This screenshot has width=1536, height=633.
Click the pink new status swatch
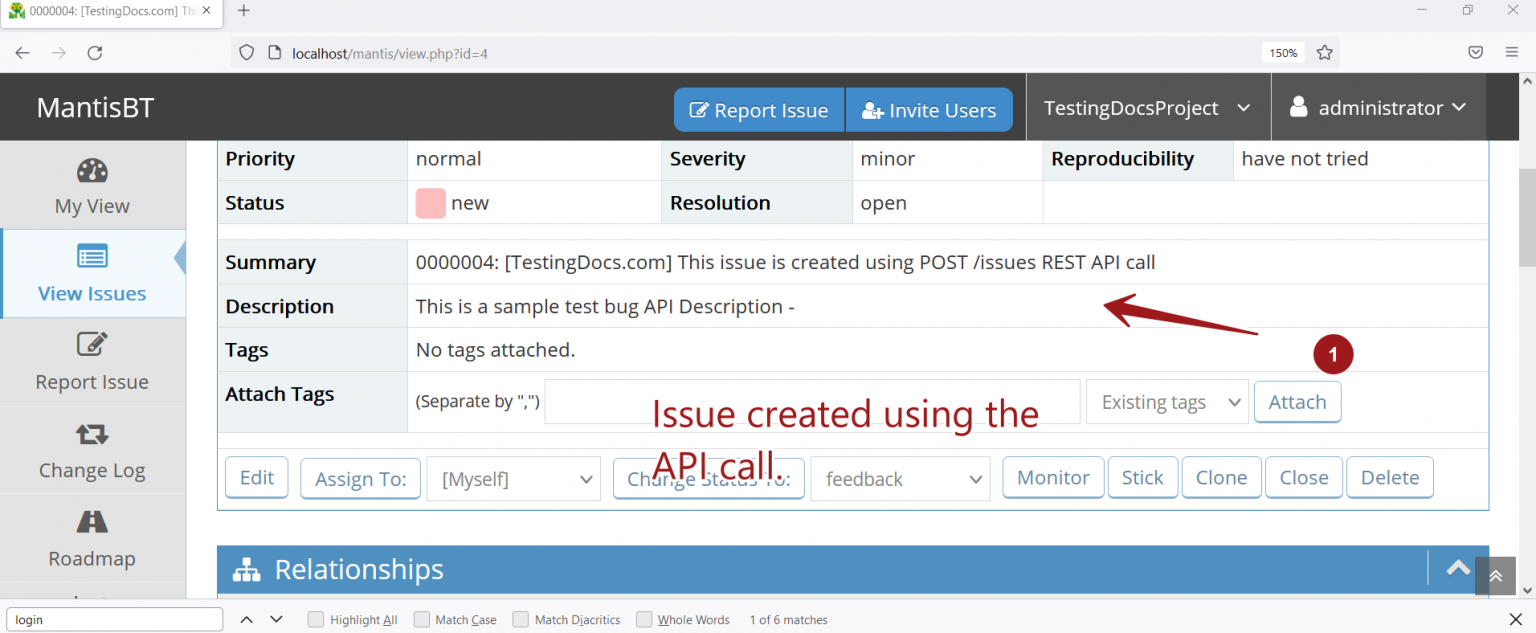click(430, 202)
